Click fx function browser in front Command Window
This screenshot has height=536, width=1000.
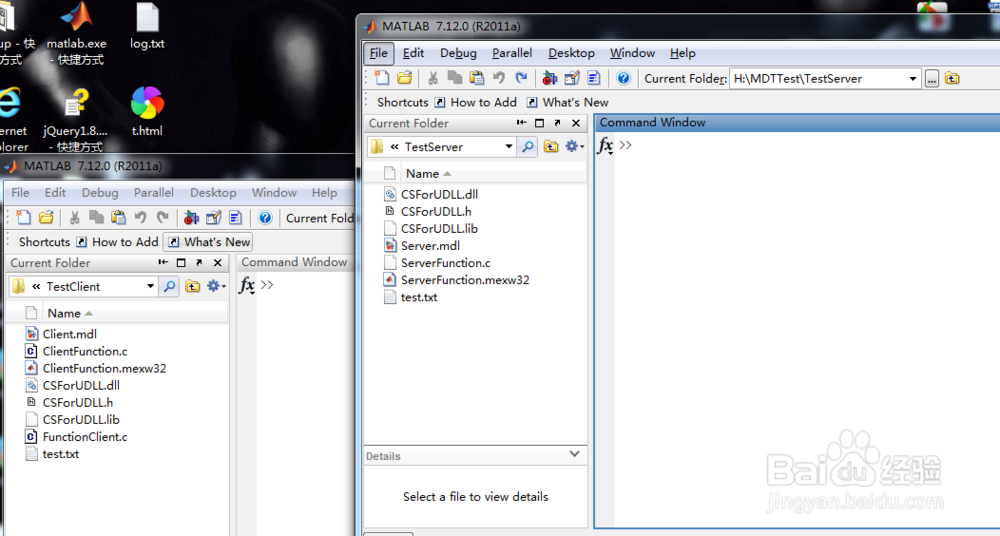click(605, 146)
